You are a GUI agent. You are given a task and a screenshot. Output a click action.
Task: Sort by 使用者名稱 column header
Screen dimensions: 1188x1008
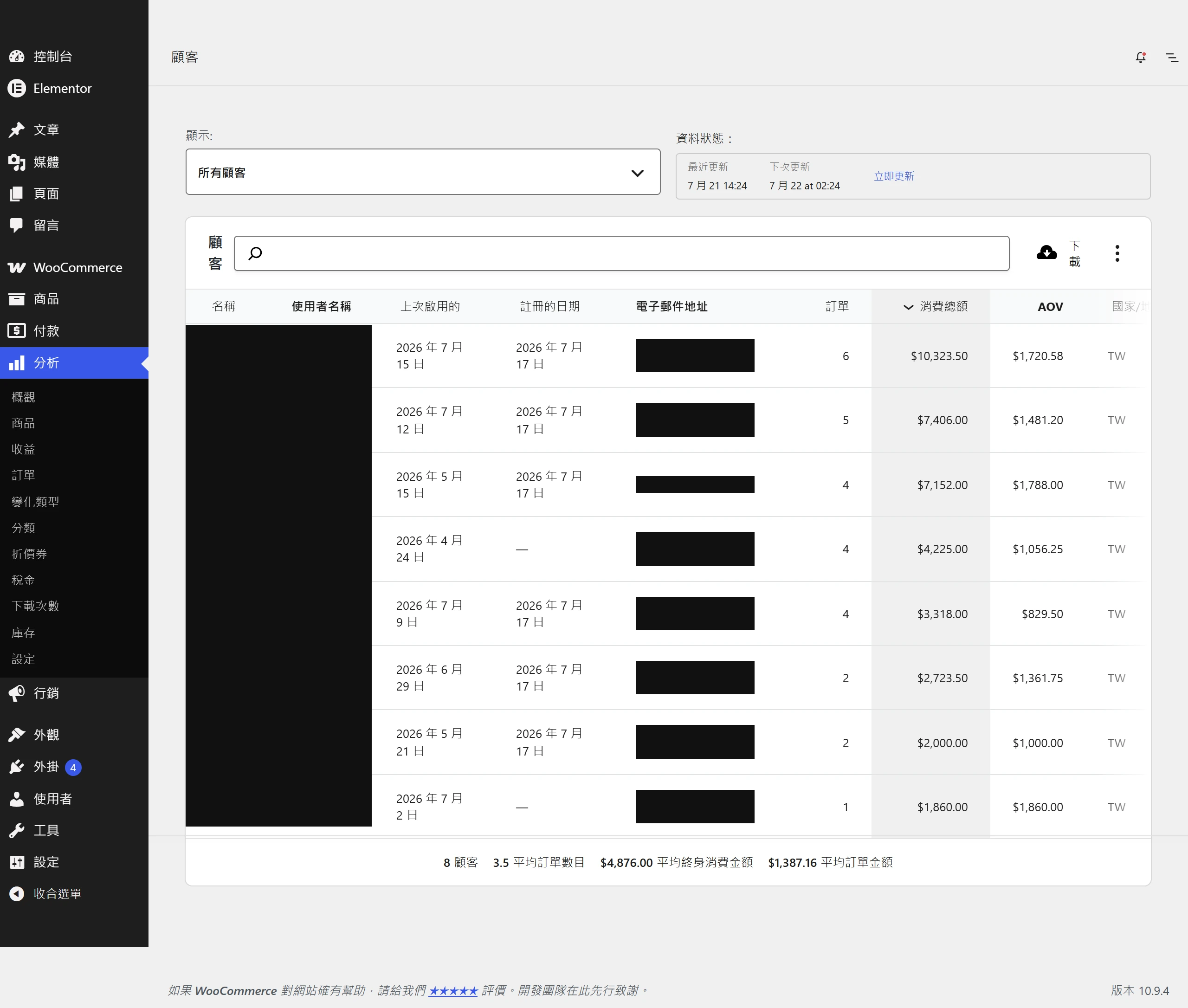[x=321, y=306]
